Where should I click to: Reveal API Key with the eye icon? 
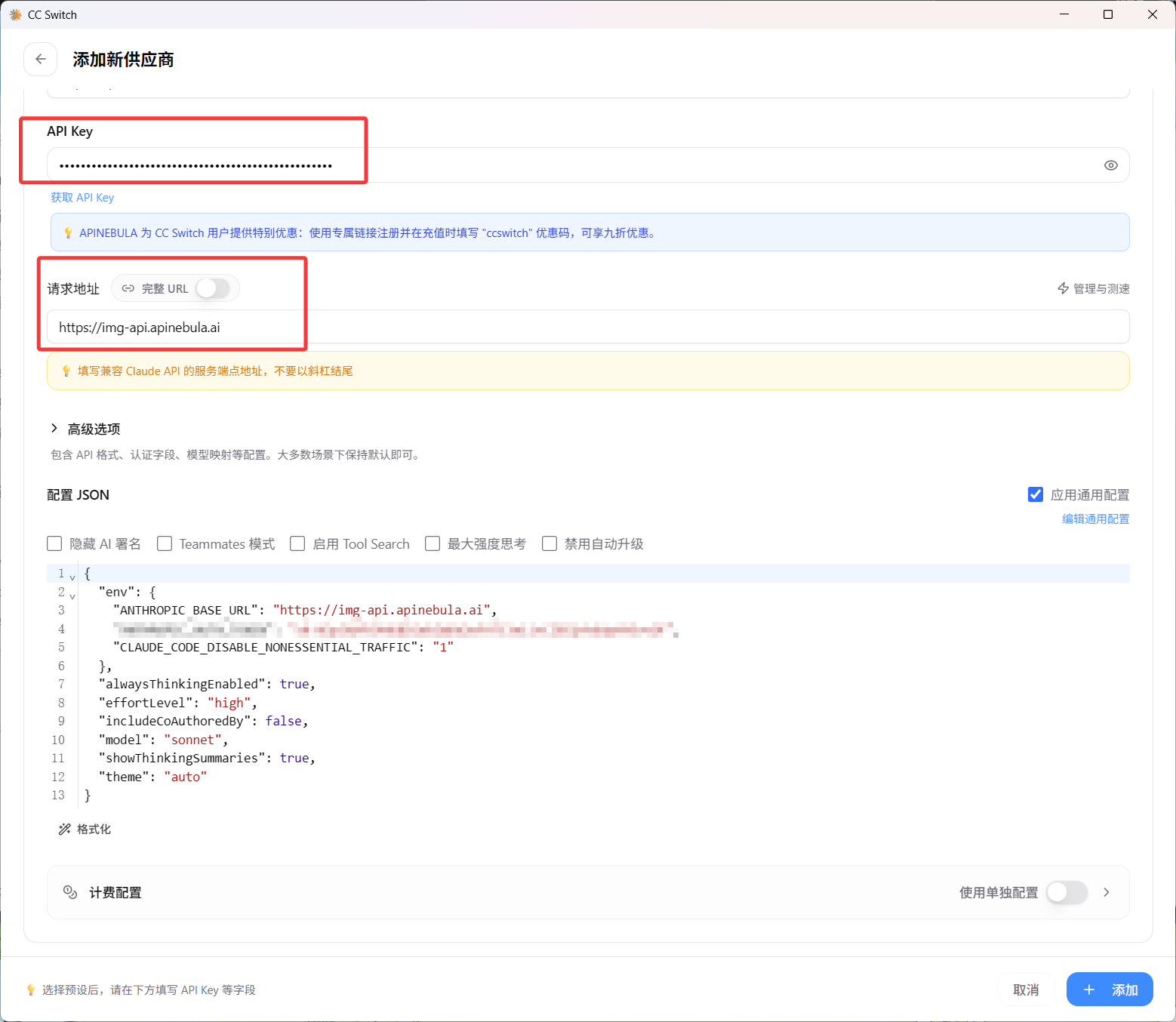1110,165
